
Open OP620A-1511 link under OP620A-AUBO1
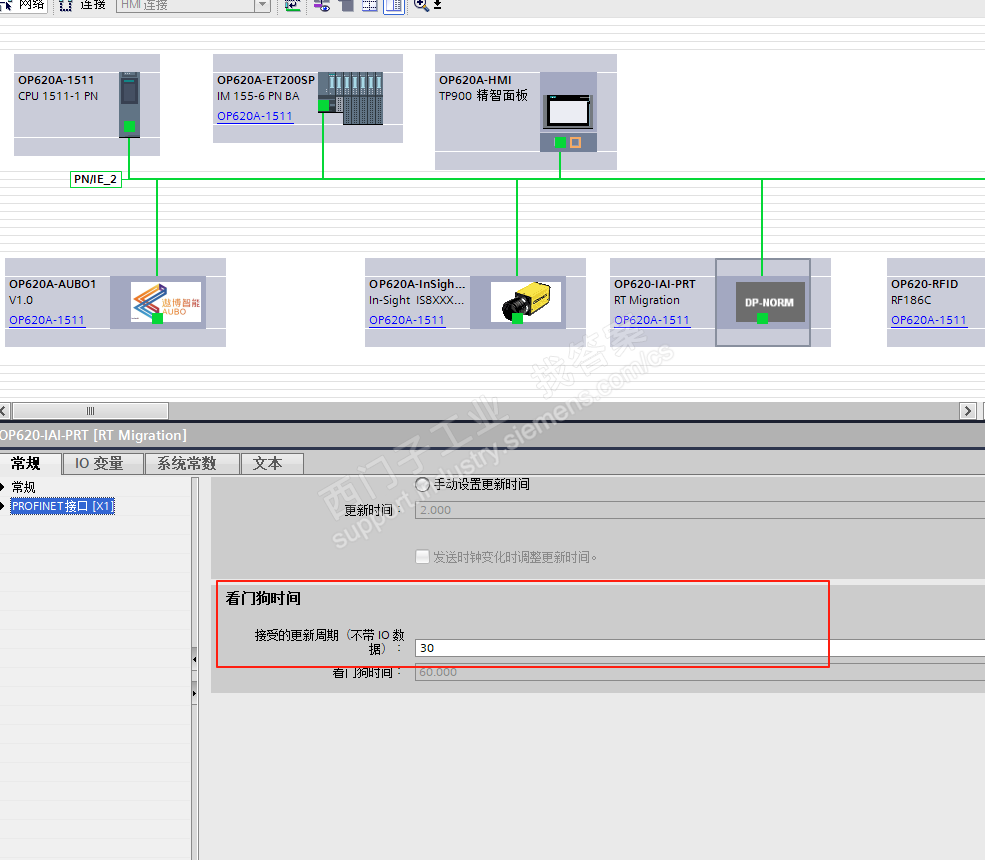click(47, 320)
